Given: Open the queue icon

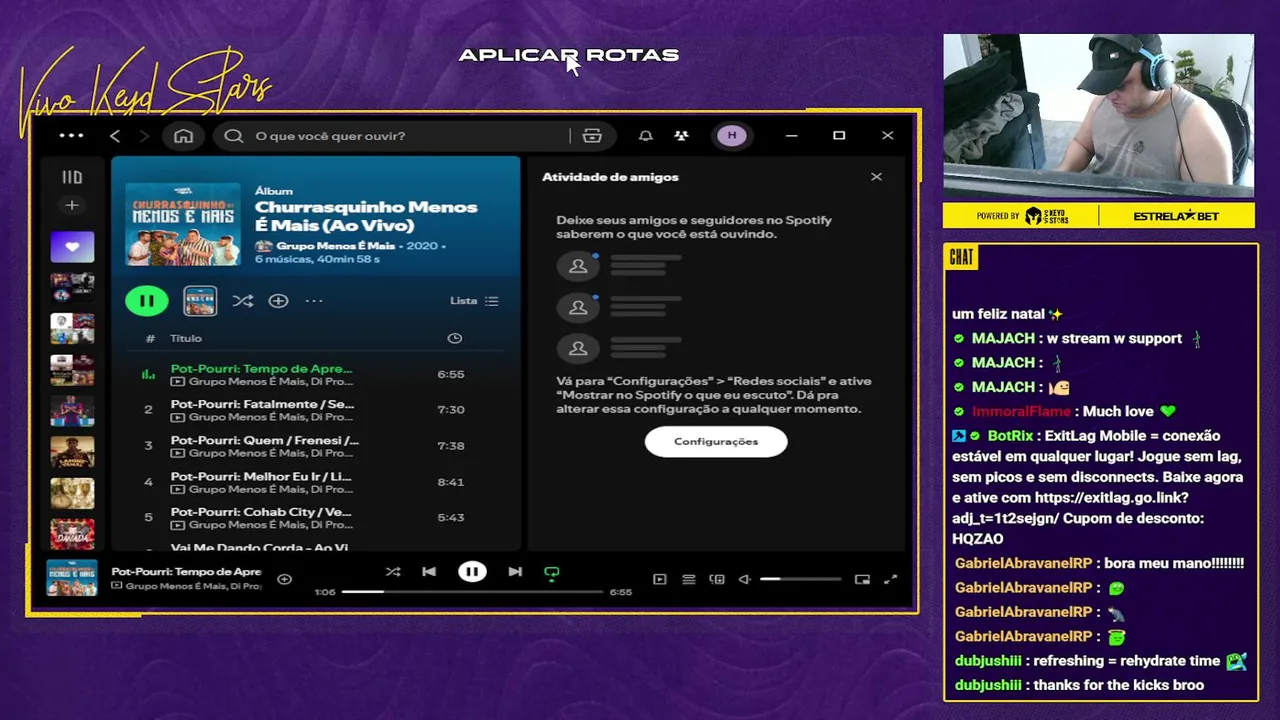Looking at the screenshot, I should click(689, 579).
